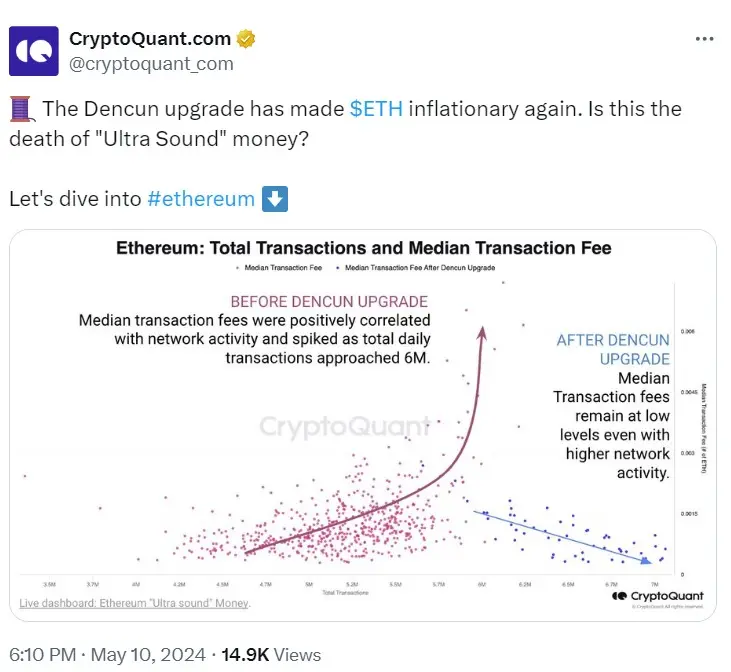The height and width of the screenshot is (672, 731).
Task: Click the chart title text
Action: pos(364,248)
